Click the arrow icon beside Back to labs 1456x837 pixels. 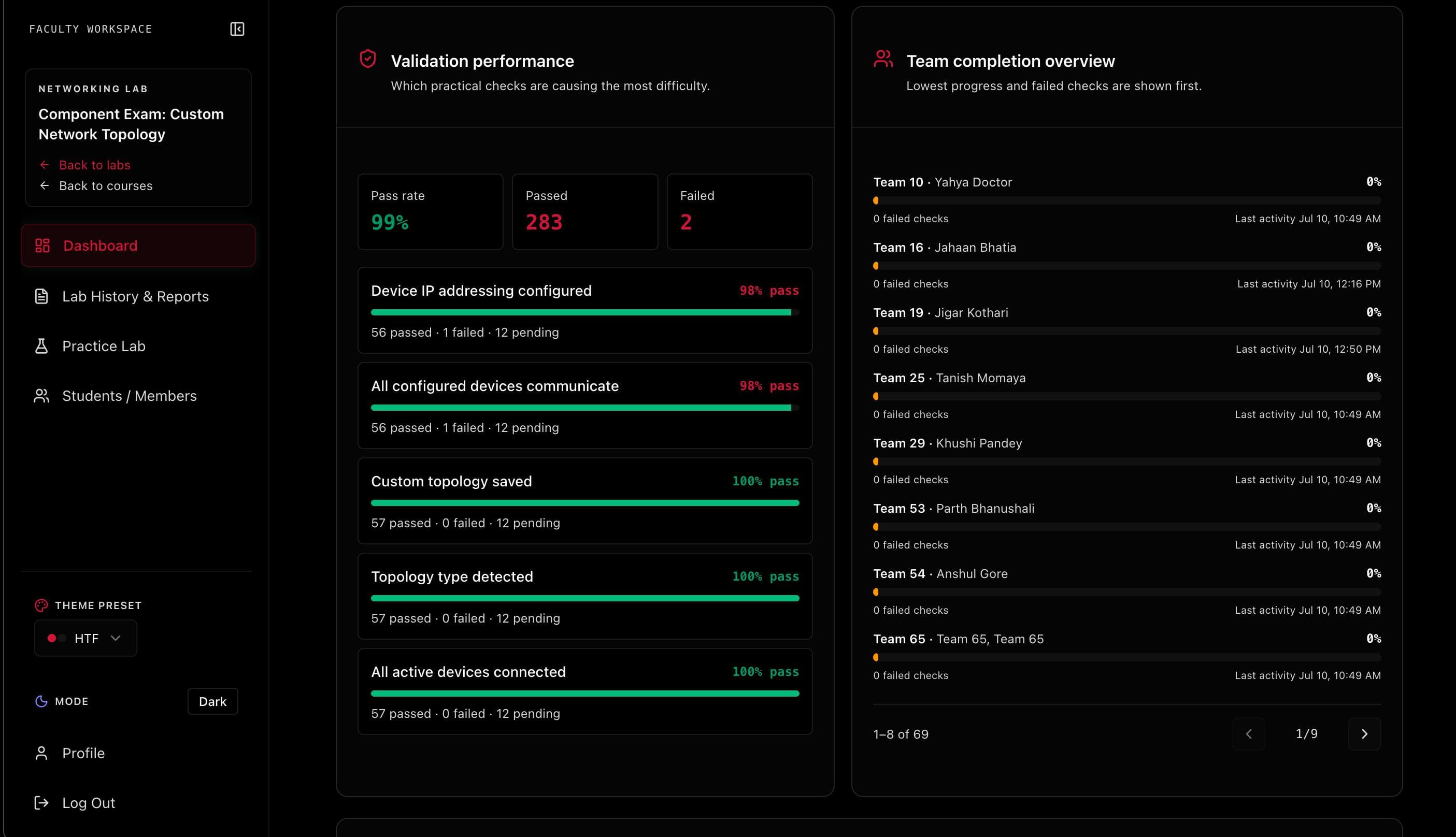(44, 165)
